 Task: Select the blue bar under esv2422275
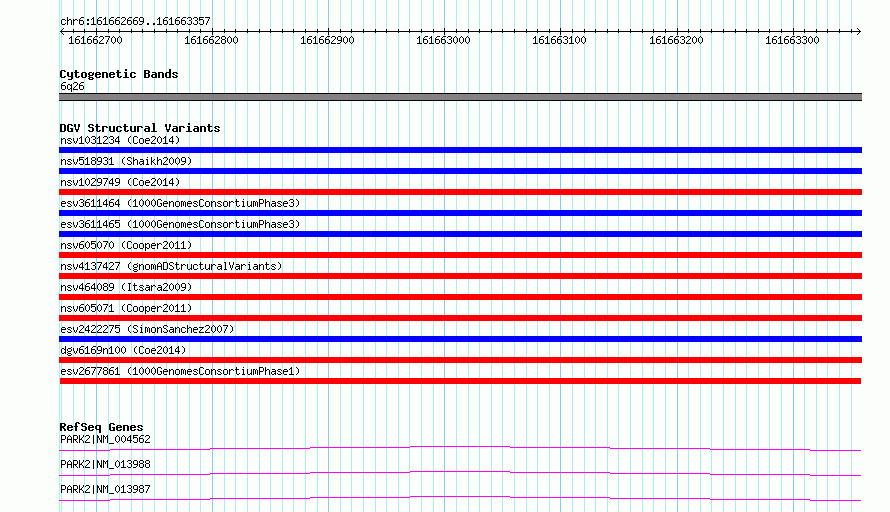click(x=460, y=339)
